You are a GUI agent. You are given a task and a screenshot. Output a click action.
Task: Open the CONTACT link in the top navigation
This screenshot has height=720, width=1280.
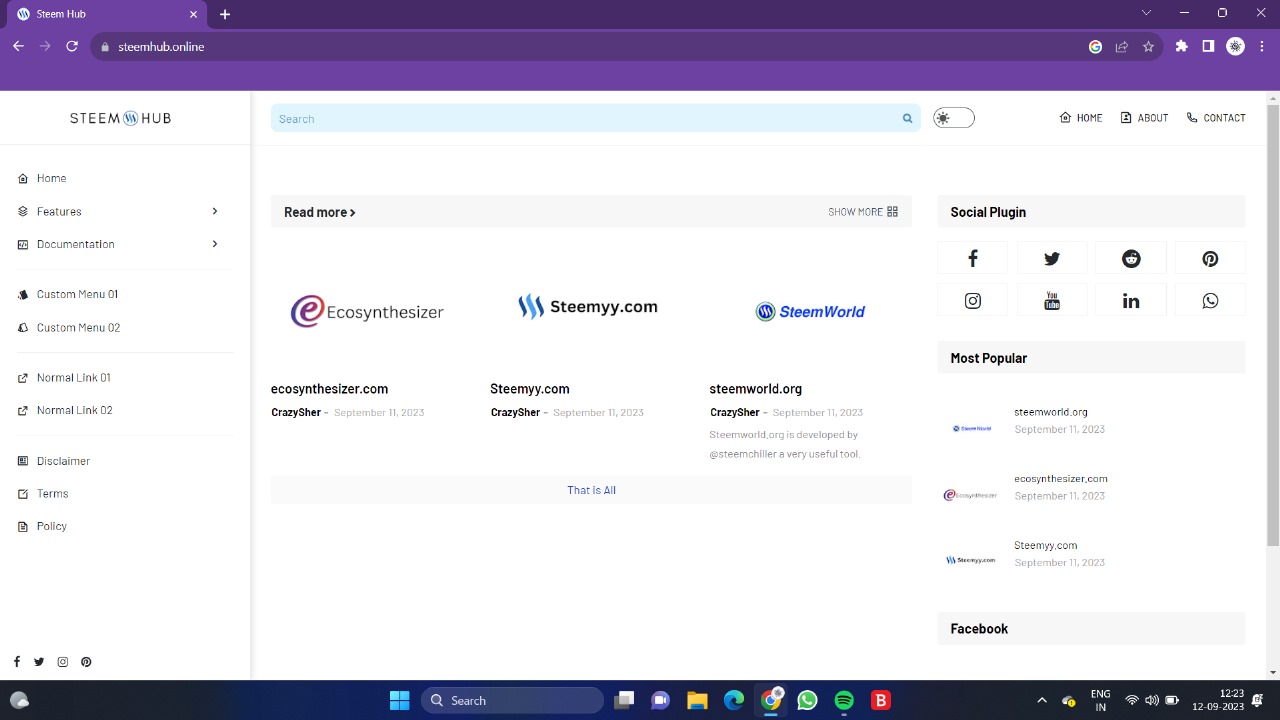pyautogui.click(x=1216, y=118)
